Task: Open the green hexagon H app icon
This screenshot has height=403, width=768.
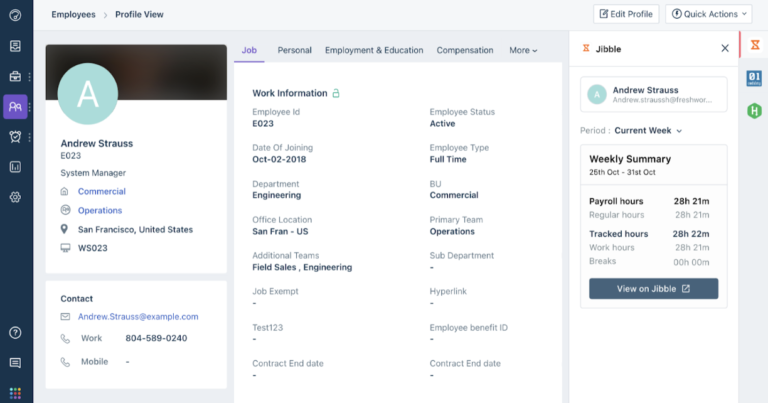Action: pos(754,111)
